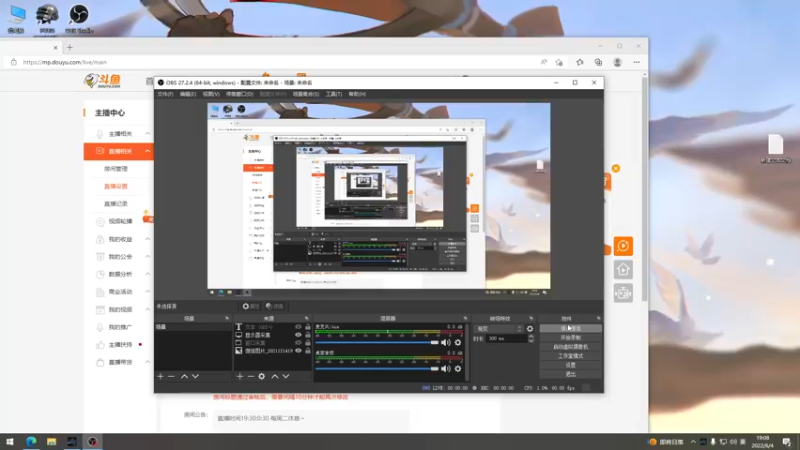
Task: Add a new scene with the Scenes plus icon
Action: [160, 377]
